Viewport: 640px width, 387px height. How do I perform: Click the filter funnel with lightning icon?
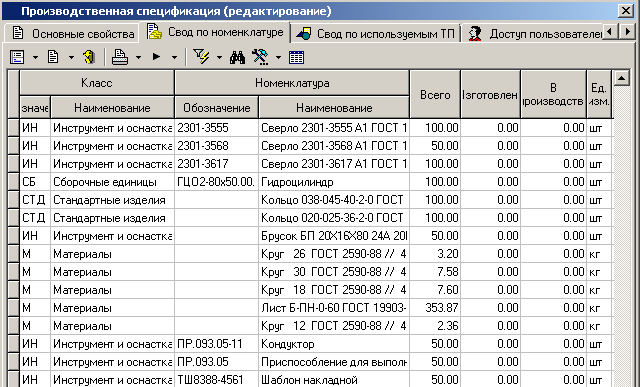pos(201,57)
